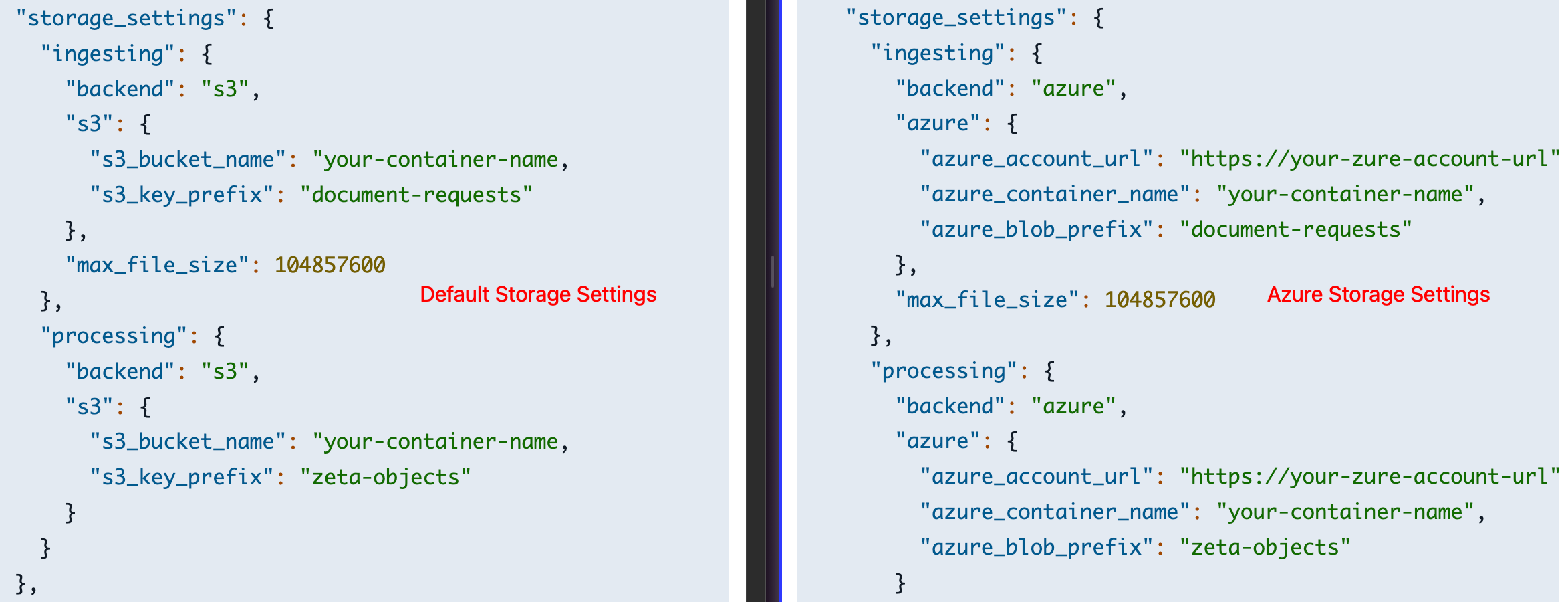This screenshot has height=602, width=1568.
Task: Click the "azure_blob_prefix" key under ingesting
Action: tap(1037, 229)
